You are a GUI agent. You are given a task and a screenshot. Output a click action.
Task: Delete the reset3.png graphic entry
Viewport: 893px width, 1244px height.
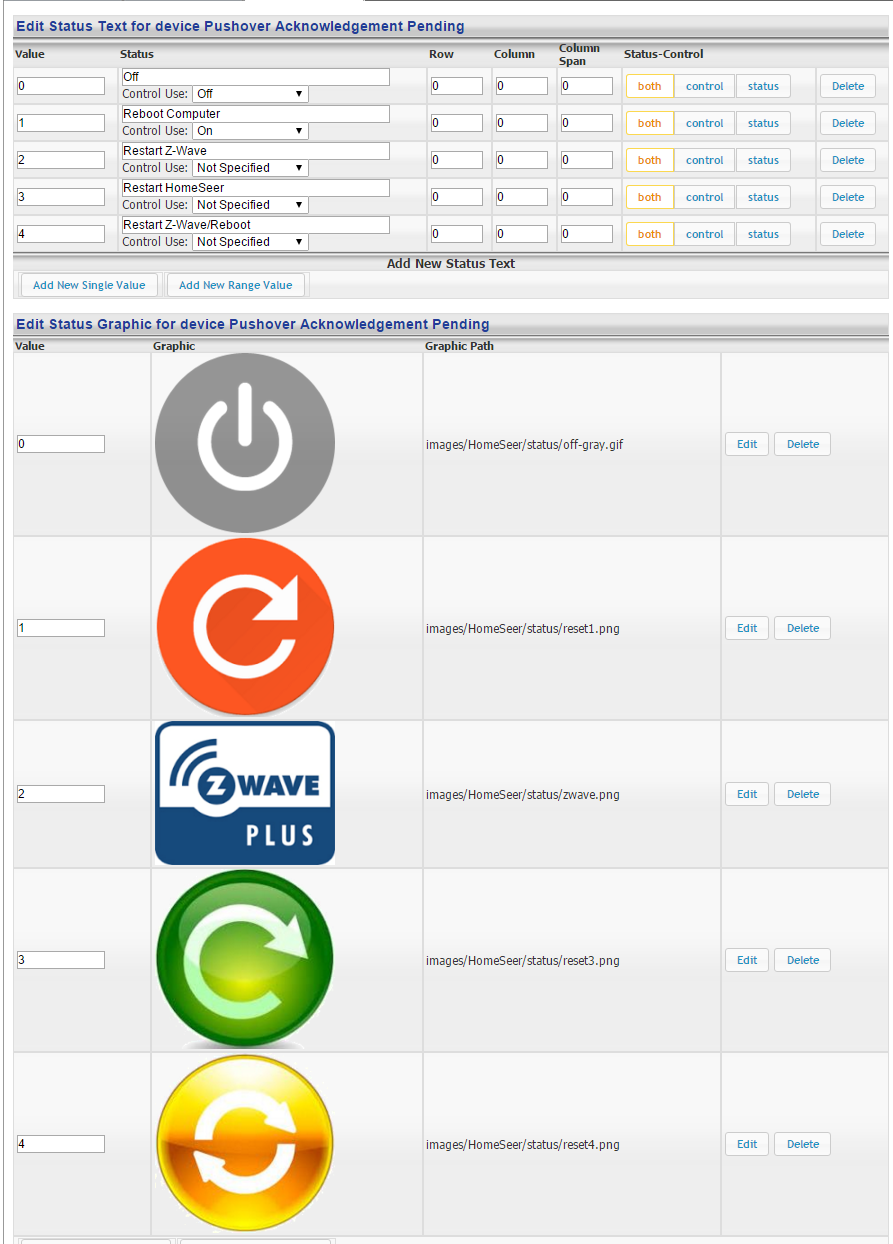(803, 960)
